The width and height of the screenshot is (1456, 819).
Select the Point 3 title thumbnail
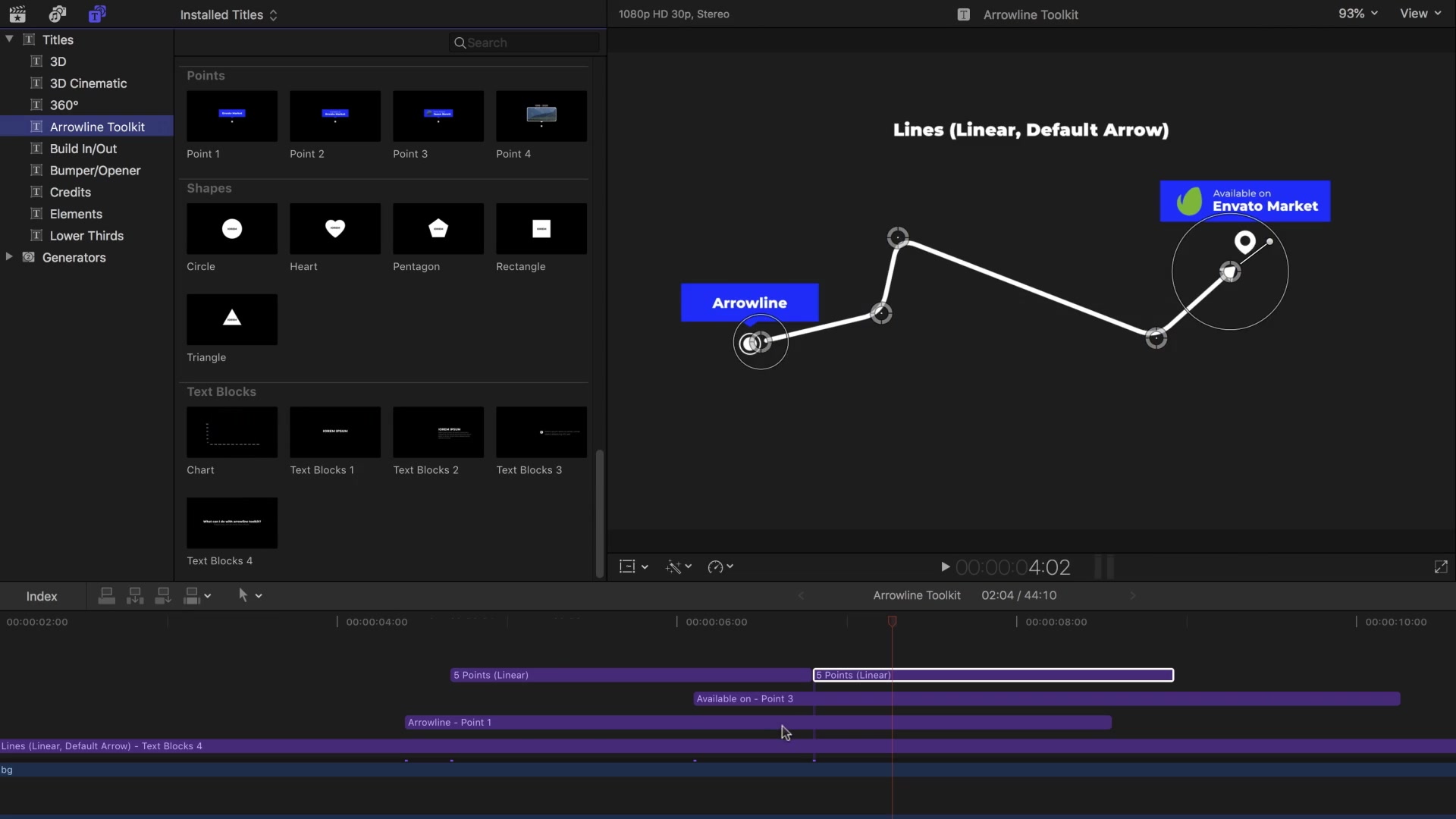click(438, 116)
